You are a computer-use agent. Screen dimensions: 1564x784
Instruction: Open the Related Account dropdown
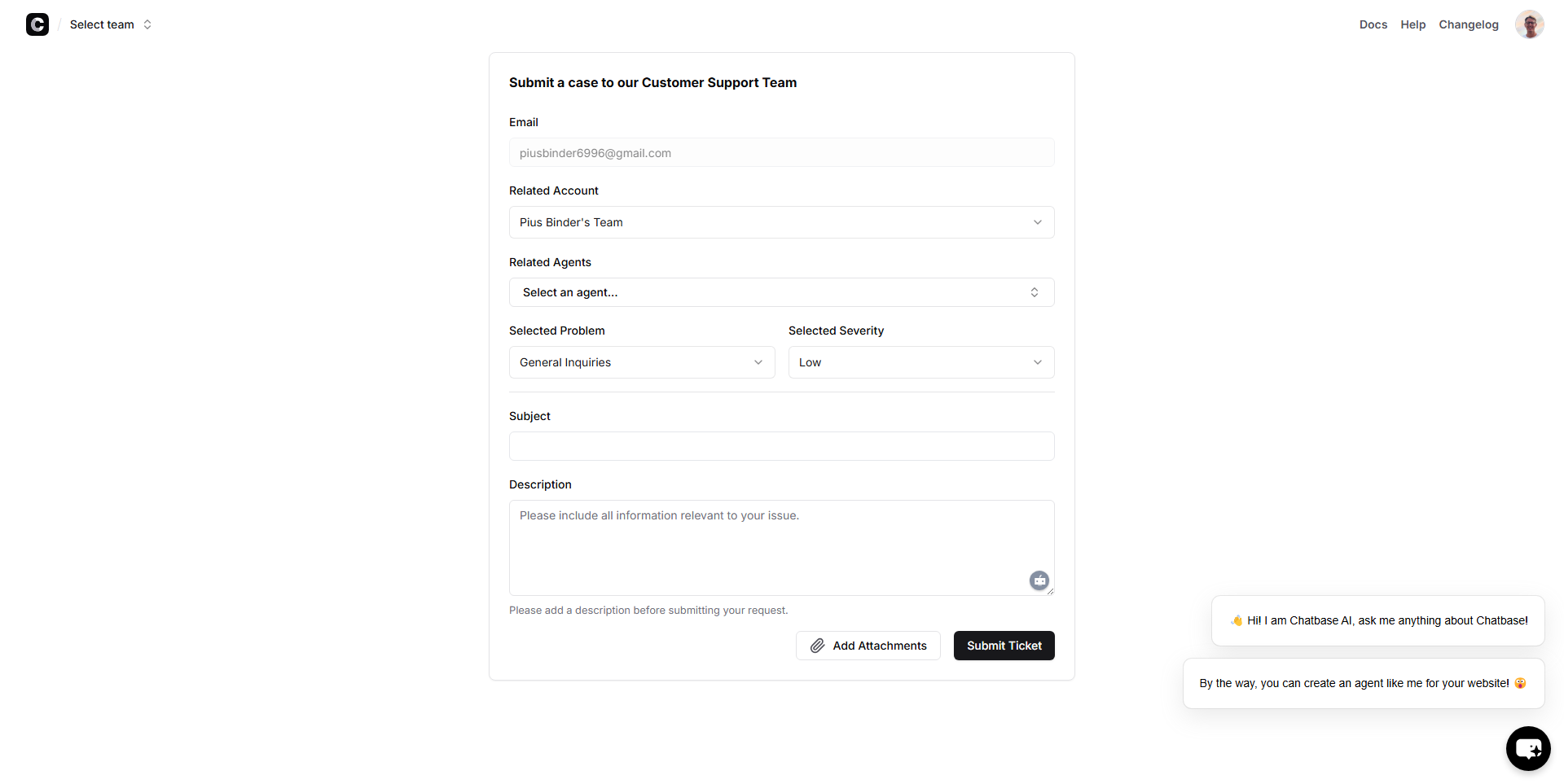[781, 222]
